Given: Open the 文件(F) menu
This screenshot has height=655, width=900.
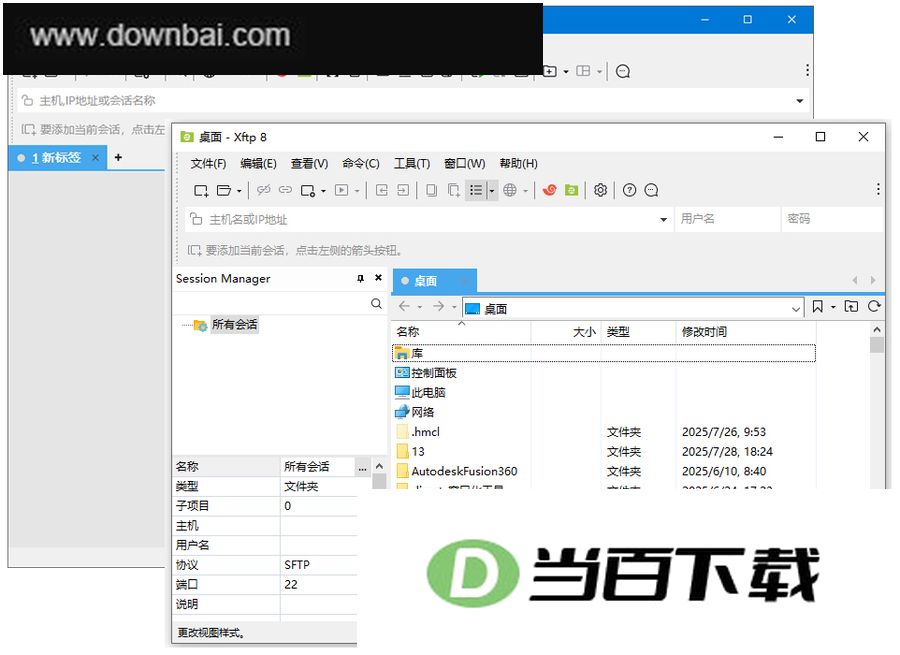Looking at the screenshot, I should click(x=208, y=164).
